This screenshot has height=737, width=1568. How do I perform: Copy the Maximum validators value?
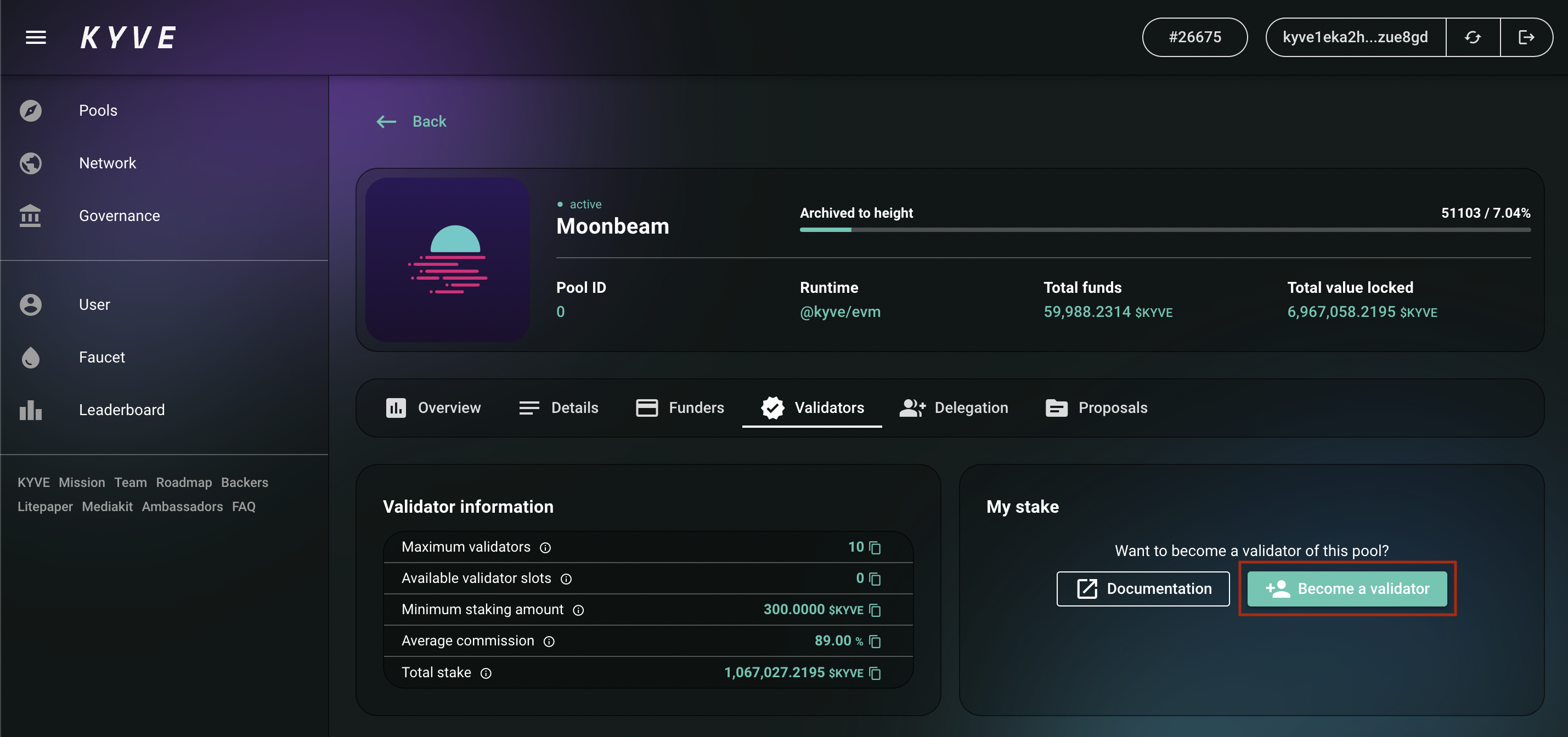click(875, 548)
